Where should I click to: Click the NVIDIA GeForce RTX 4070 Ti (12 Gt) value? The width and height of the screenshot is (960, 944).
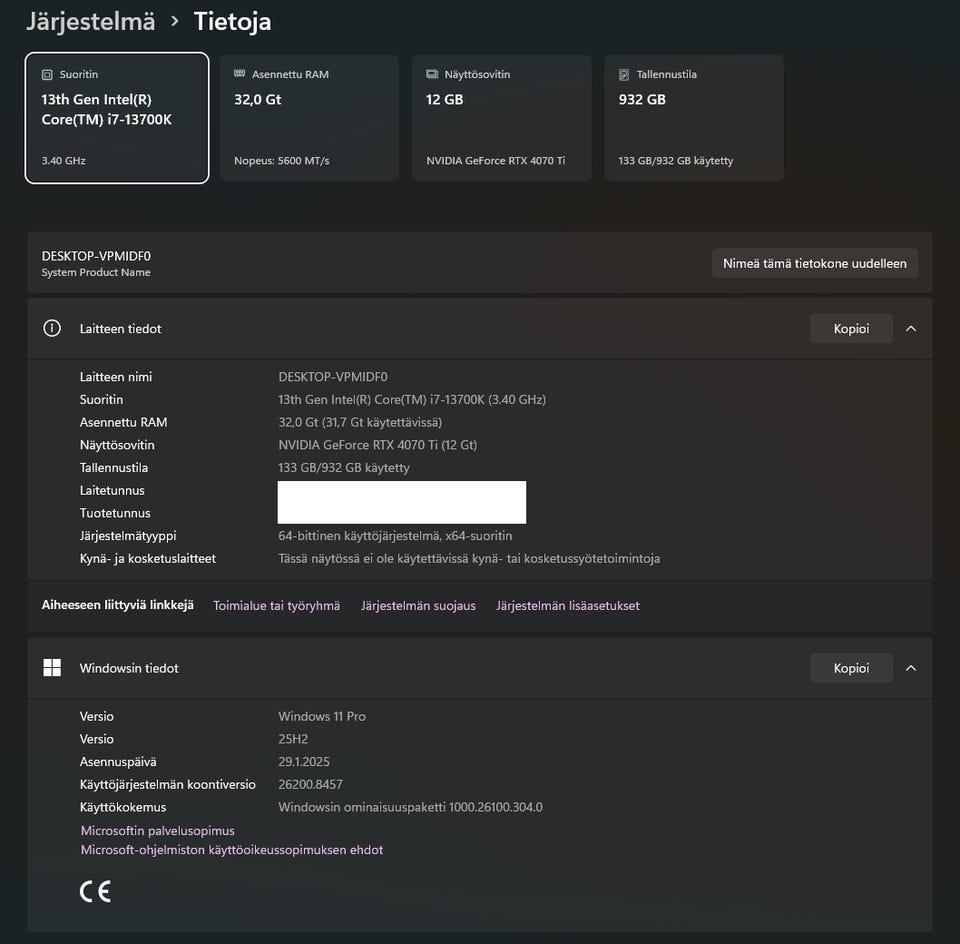coord(377,444)
